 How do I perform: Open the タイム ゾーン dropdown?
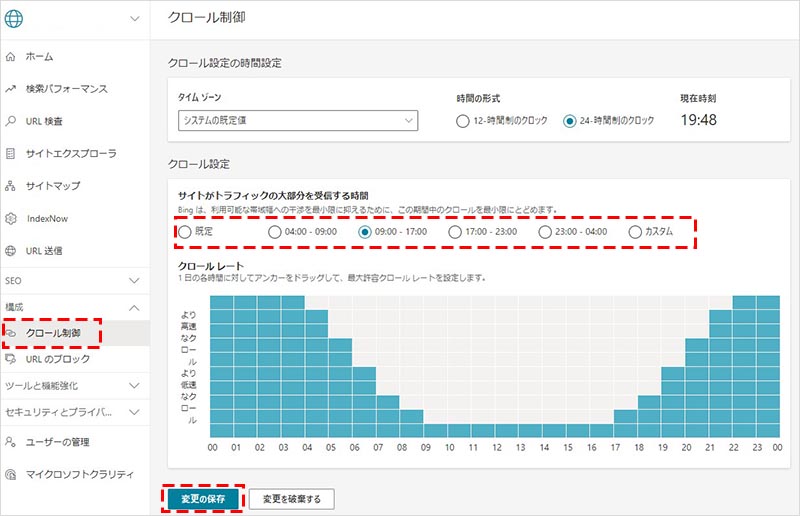coord(297,121)
